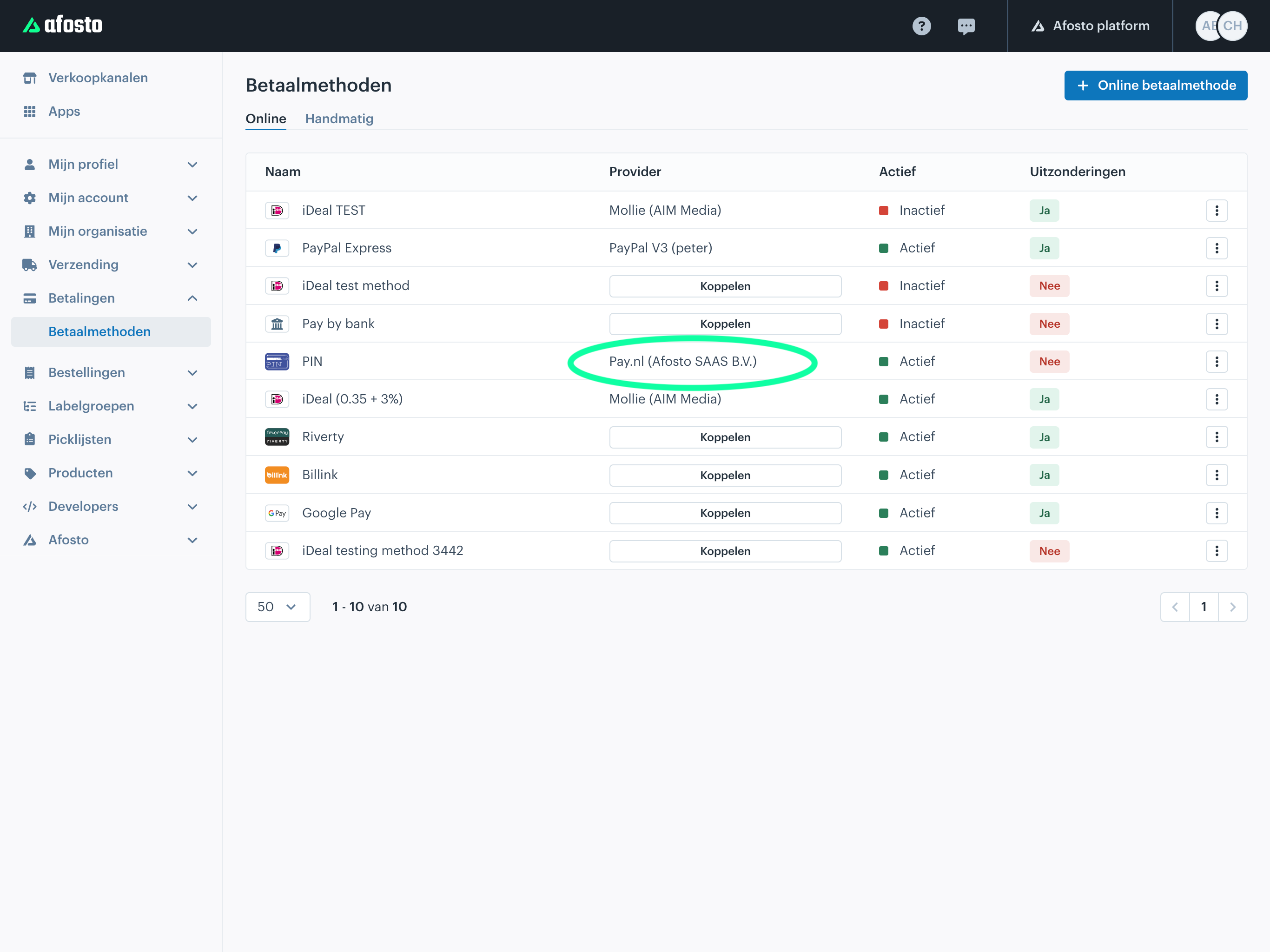The width and height of the screenshot is (1270, 952).
Task: Go to next page arrow
Action: tap(1233, 607)
